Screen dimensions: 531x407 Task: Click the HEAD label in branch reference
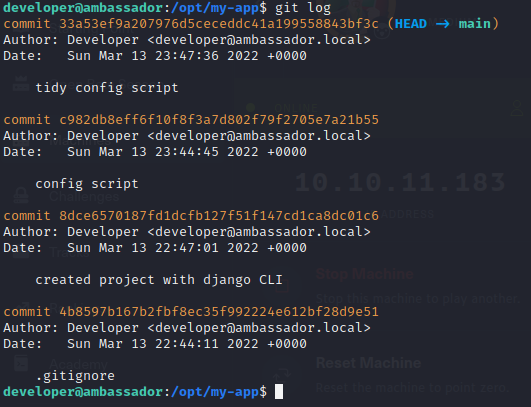(411, 24)
